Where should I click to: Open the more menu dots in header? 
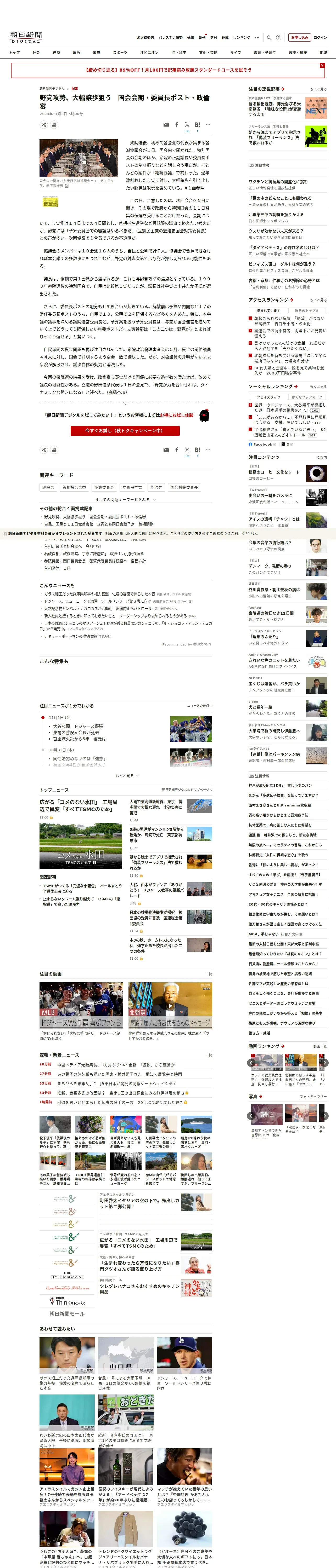pyautogui.click(x=257, y=38)
